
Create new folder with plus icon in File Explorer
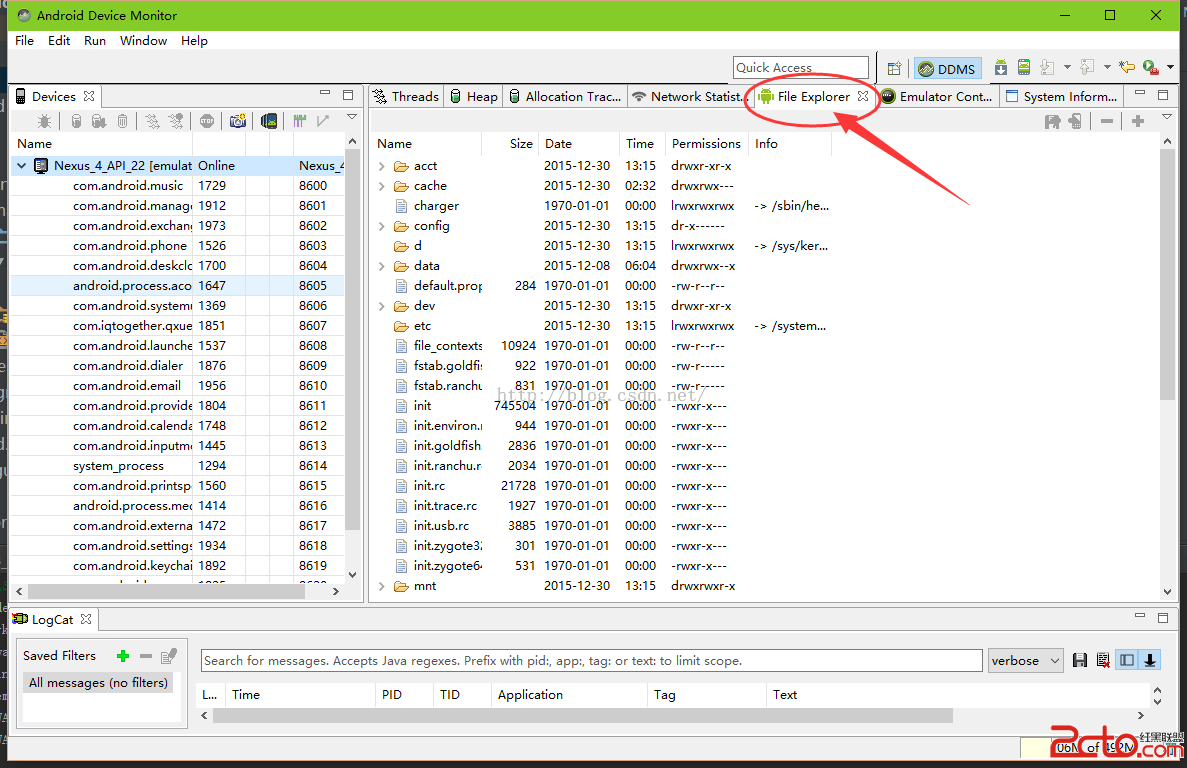(1138, 121)
